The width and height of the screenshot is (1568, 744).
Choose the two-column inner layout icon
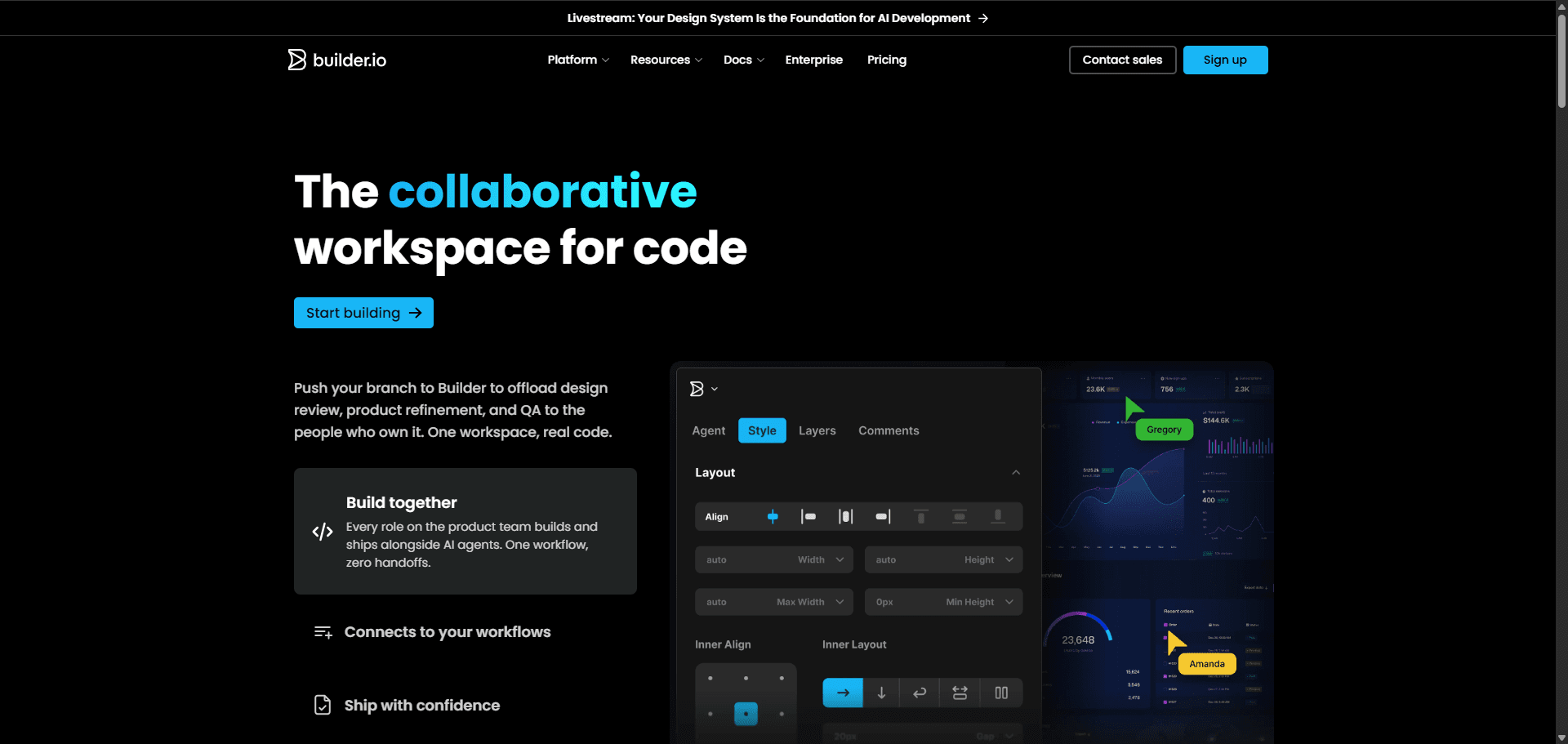(1001, 693)
